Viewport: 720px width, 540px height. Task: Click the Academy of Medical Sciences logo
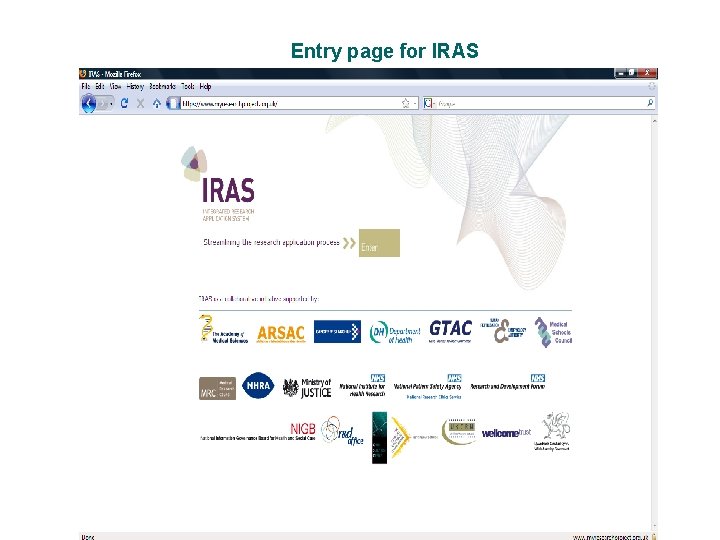point(224,329)
